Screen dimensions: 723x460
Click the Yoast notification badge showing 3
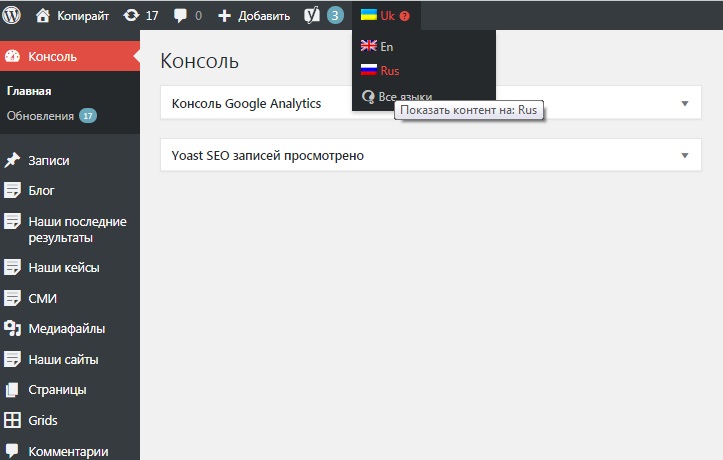335,16
